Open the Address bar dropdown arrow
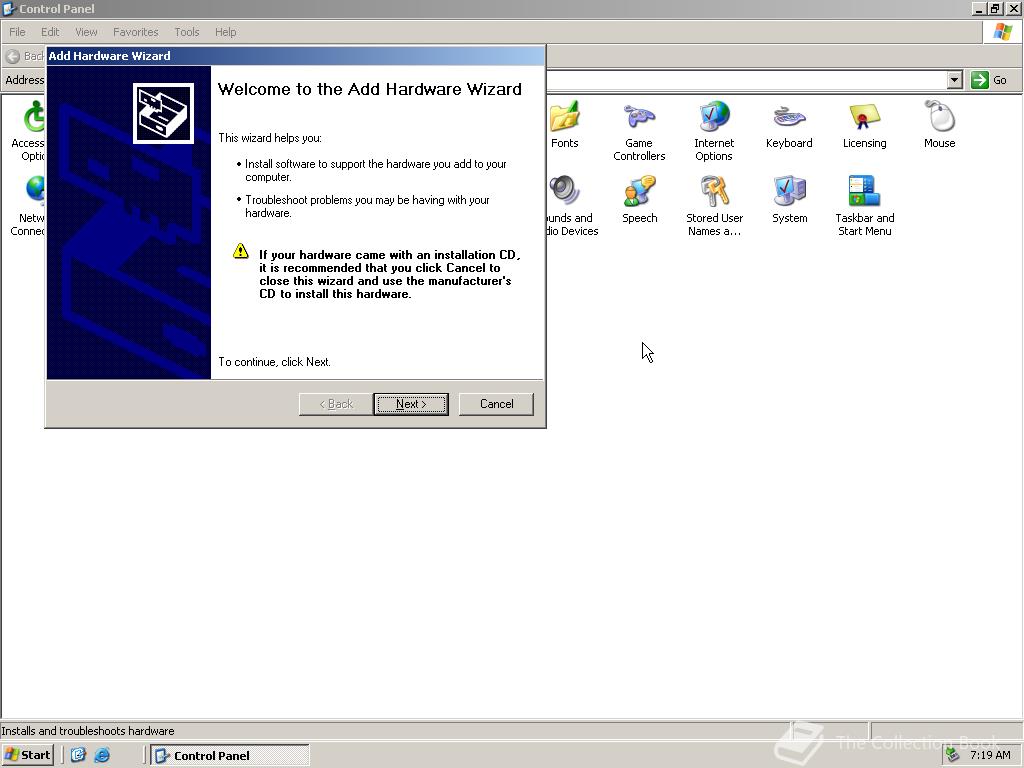 point(955,80)
